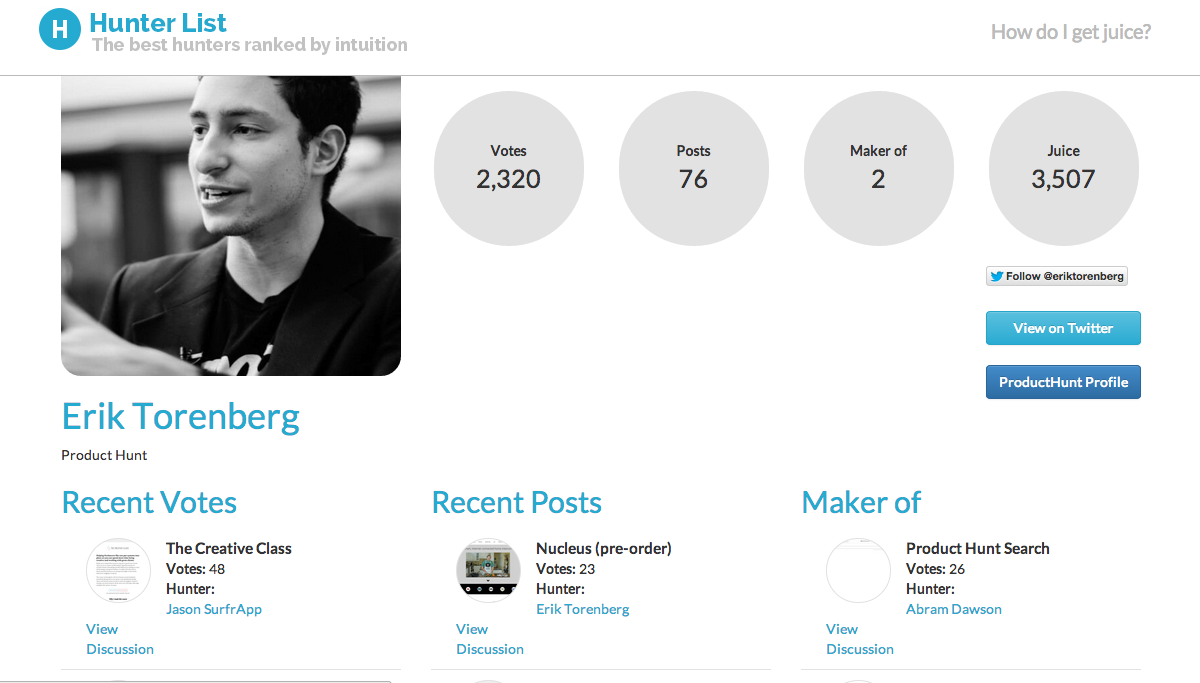This screenshot has height=683, width=1200.
Task: Open the How do I get juice? link
Action: tap(1071, 32)
